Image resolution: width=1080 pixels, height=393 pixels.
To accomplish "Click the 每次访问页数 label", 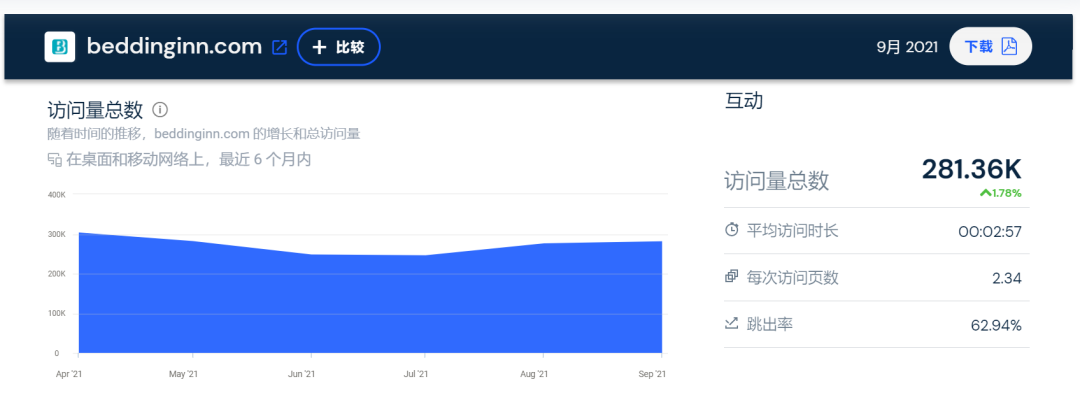I will pyautogui.click(x=792, y=277).
